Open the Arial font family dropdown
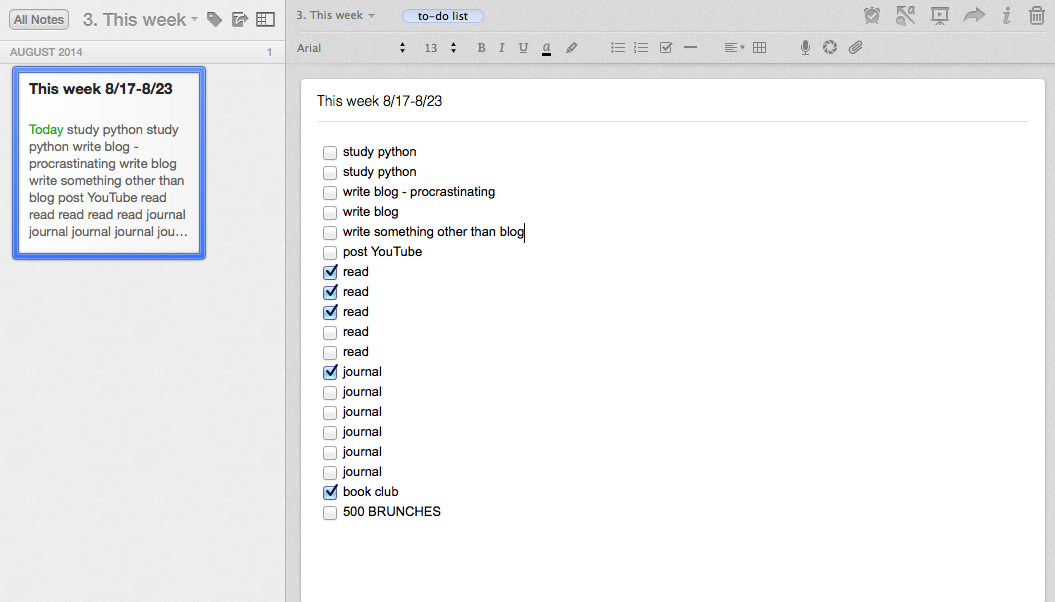The height and width of the screenshot is (602, 1055). pos(352,48)
